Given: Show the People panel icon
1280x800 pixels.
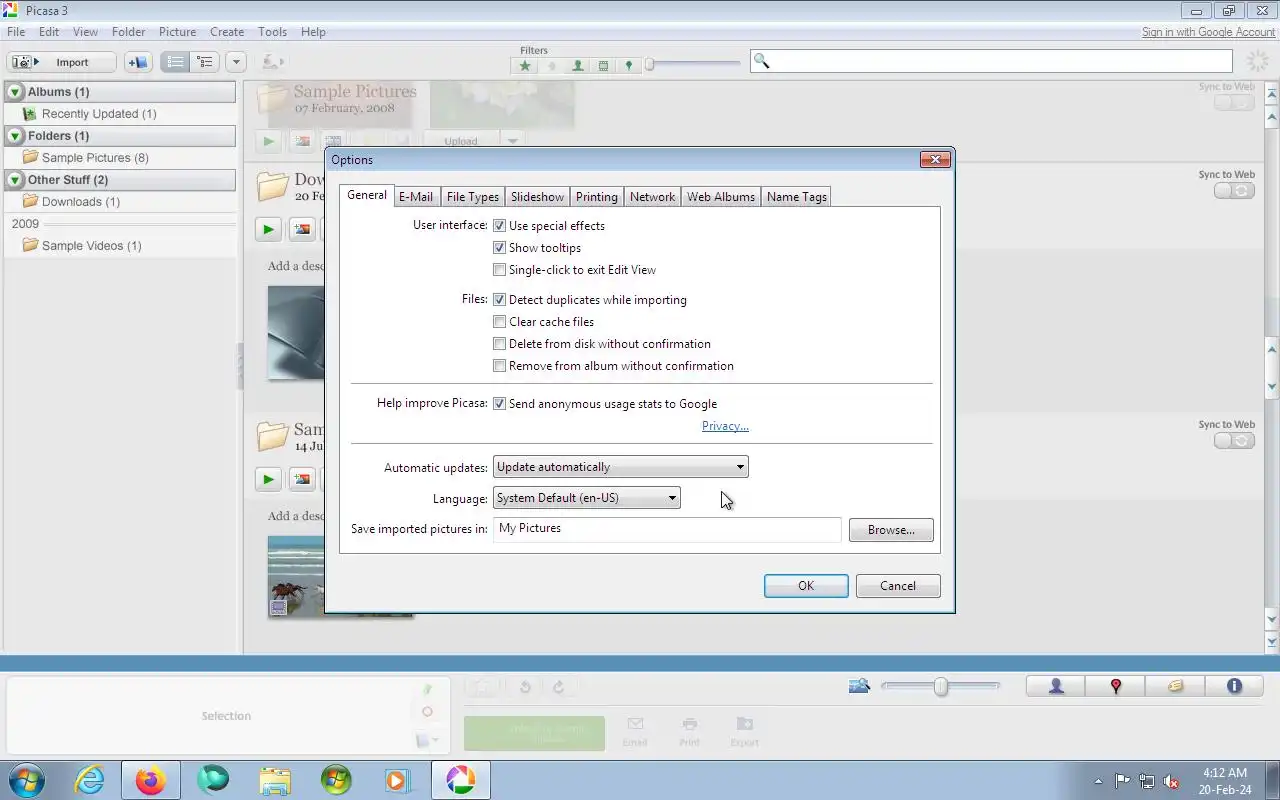Looking at the screenshot, I should 1056,686.
